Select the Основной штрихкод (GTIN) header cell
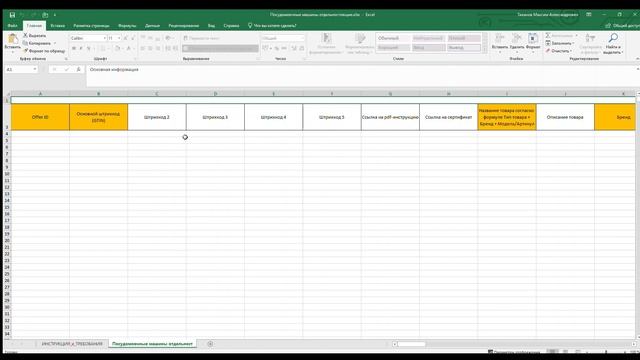The width and height of the screenshot is (640, 360). [98, 117]
